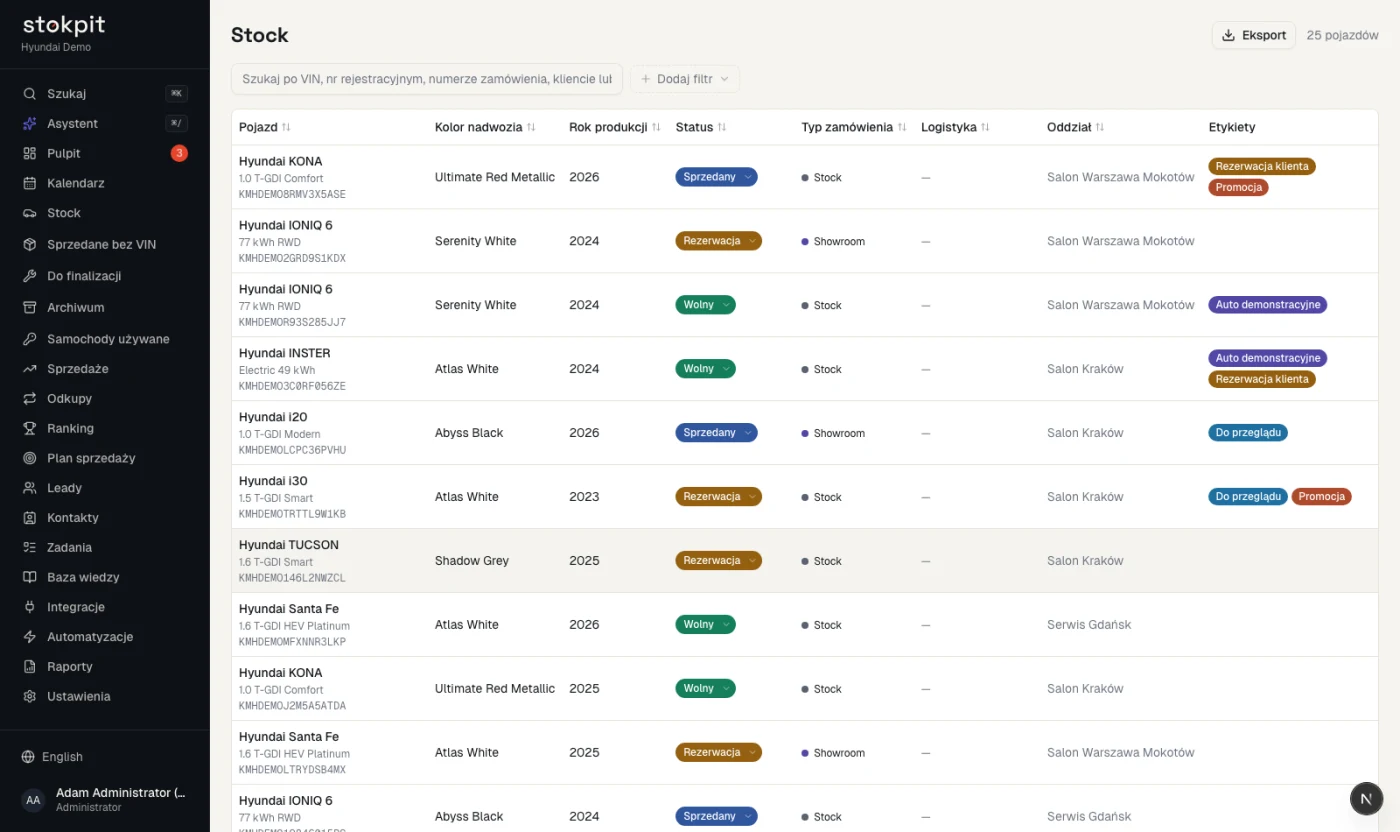The width and height of the screenshot is (1400, 832).
Task: Open the Samochody używane key icon
Action: (x=29, y=339)
